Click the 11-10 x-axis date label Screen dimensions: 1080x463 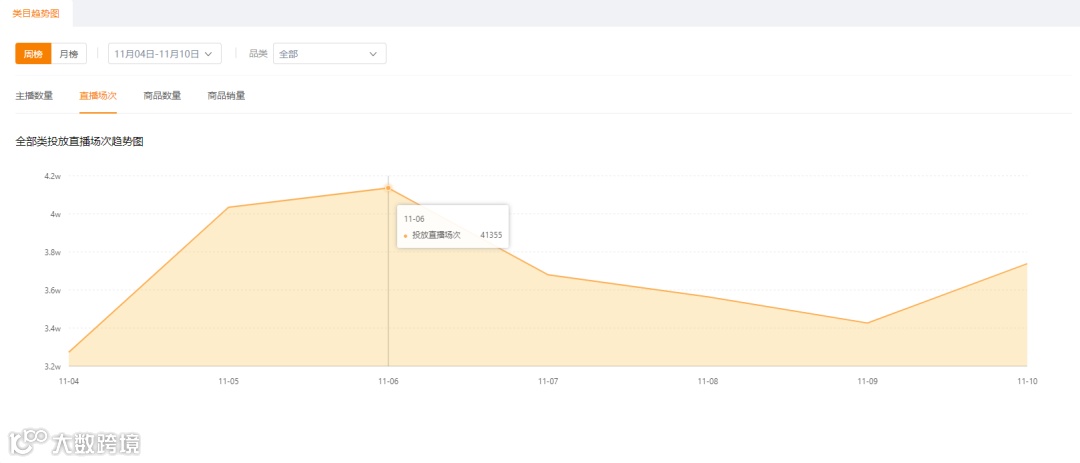[x=1026, y=381]
